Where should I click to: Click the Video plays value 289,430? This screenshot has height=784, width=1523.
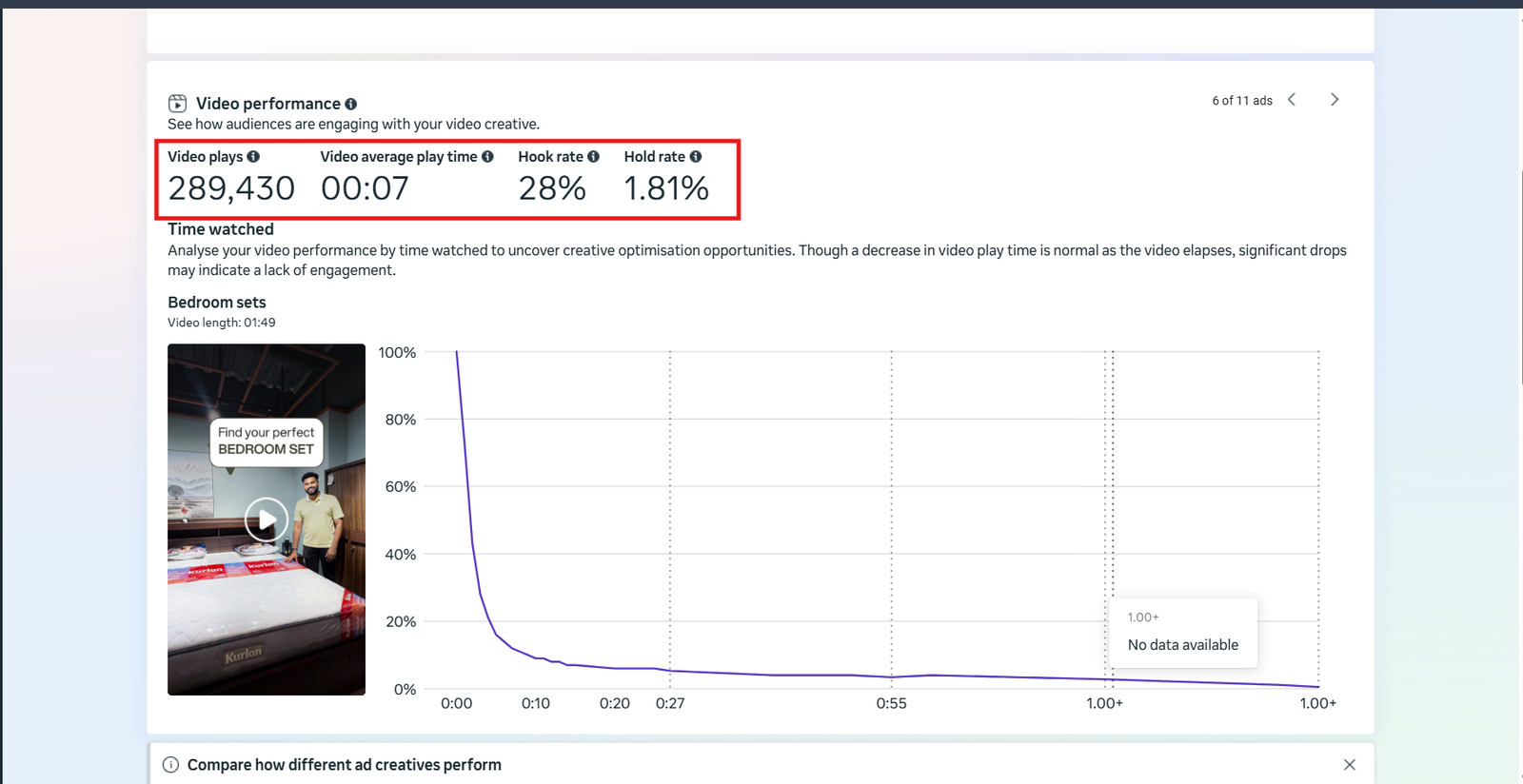231,188
